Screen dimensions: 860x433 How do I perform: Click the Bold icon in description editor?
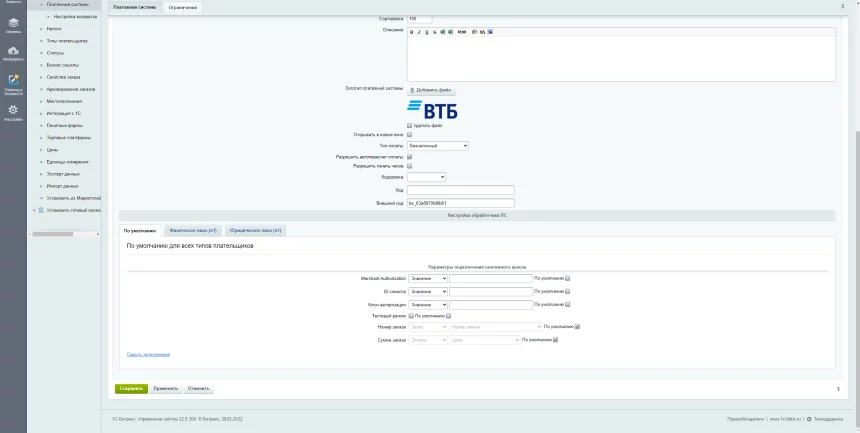[411, 31]
